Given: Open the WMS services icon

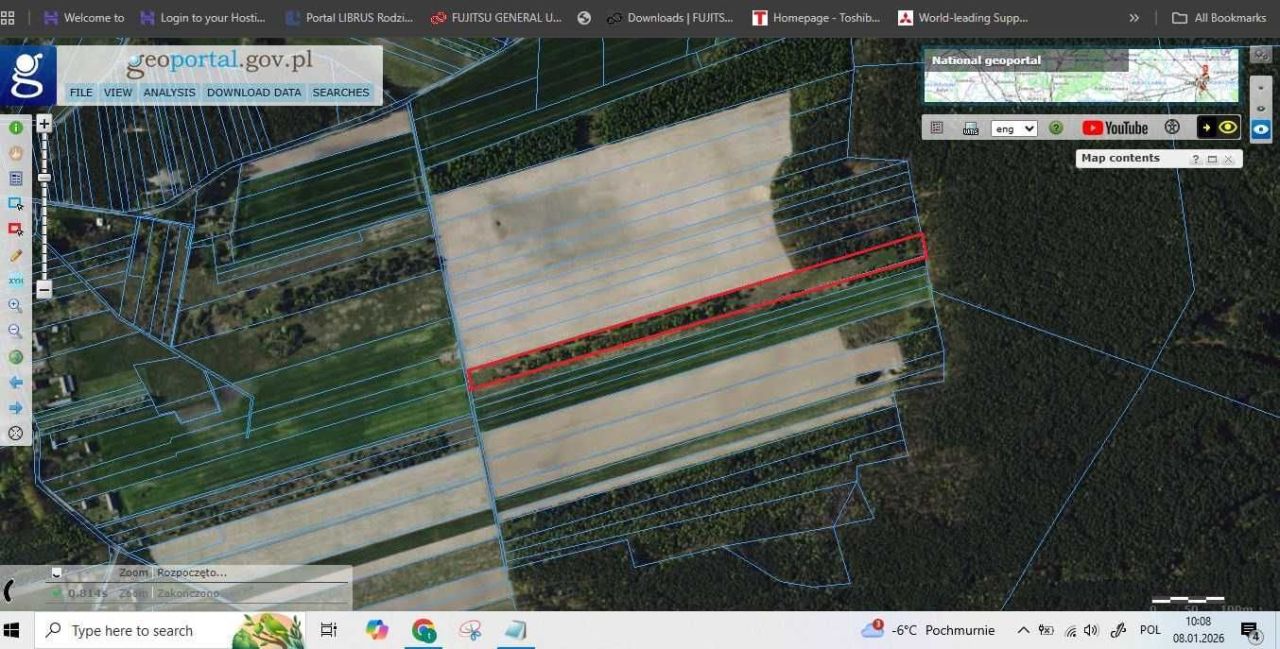Looking at the screenshot, I should [970, 128].
